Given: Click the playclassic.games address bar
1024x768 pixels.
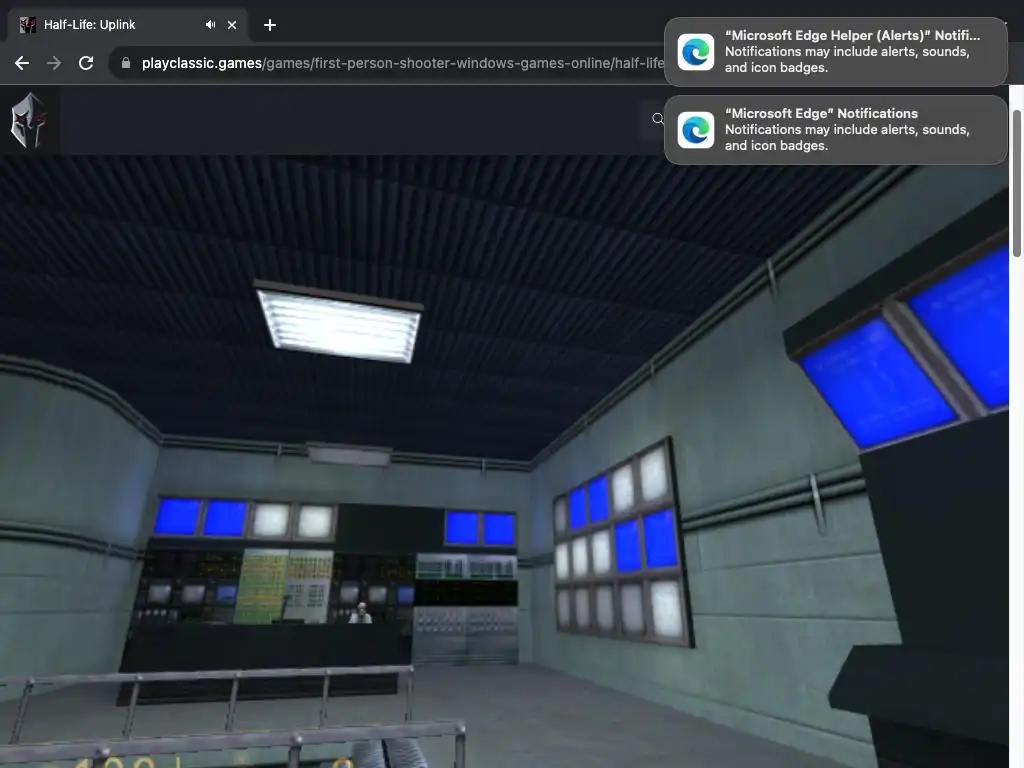Looking at the screenshot, I should click(402, 63).
